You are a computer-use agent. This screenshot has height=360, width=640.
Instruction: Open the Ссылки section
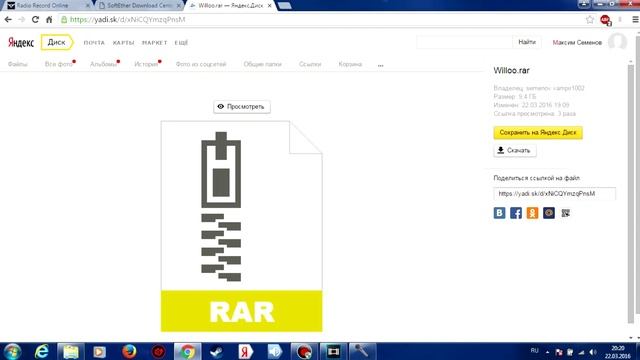pos(310,64)
